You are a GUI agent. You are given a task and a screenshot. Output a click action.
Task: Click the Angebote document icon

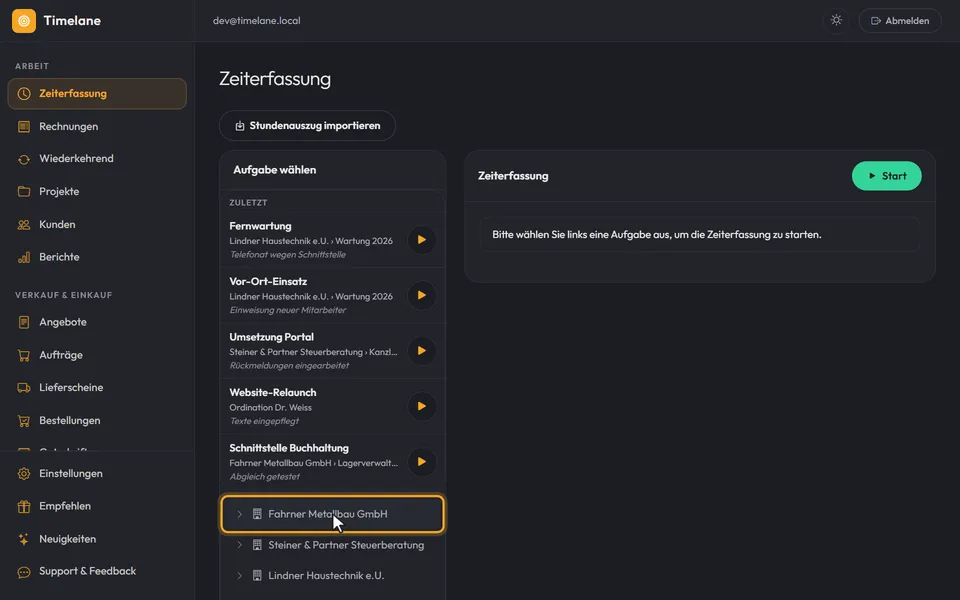[x=24, y=322]
